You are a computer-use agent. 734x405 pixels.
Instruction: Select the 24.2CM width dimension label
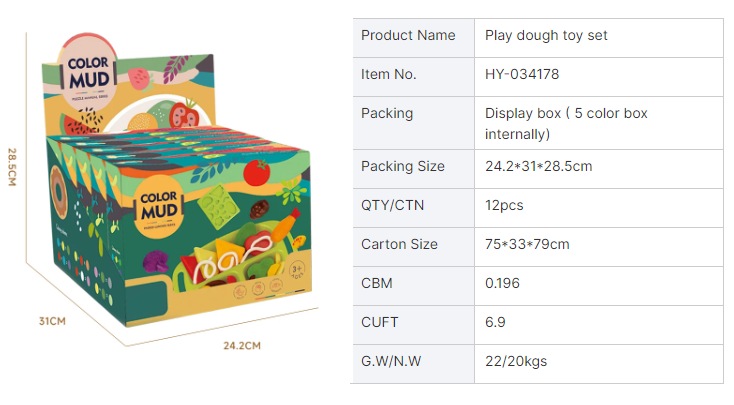(242, 346)
